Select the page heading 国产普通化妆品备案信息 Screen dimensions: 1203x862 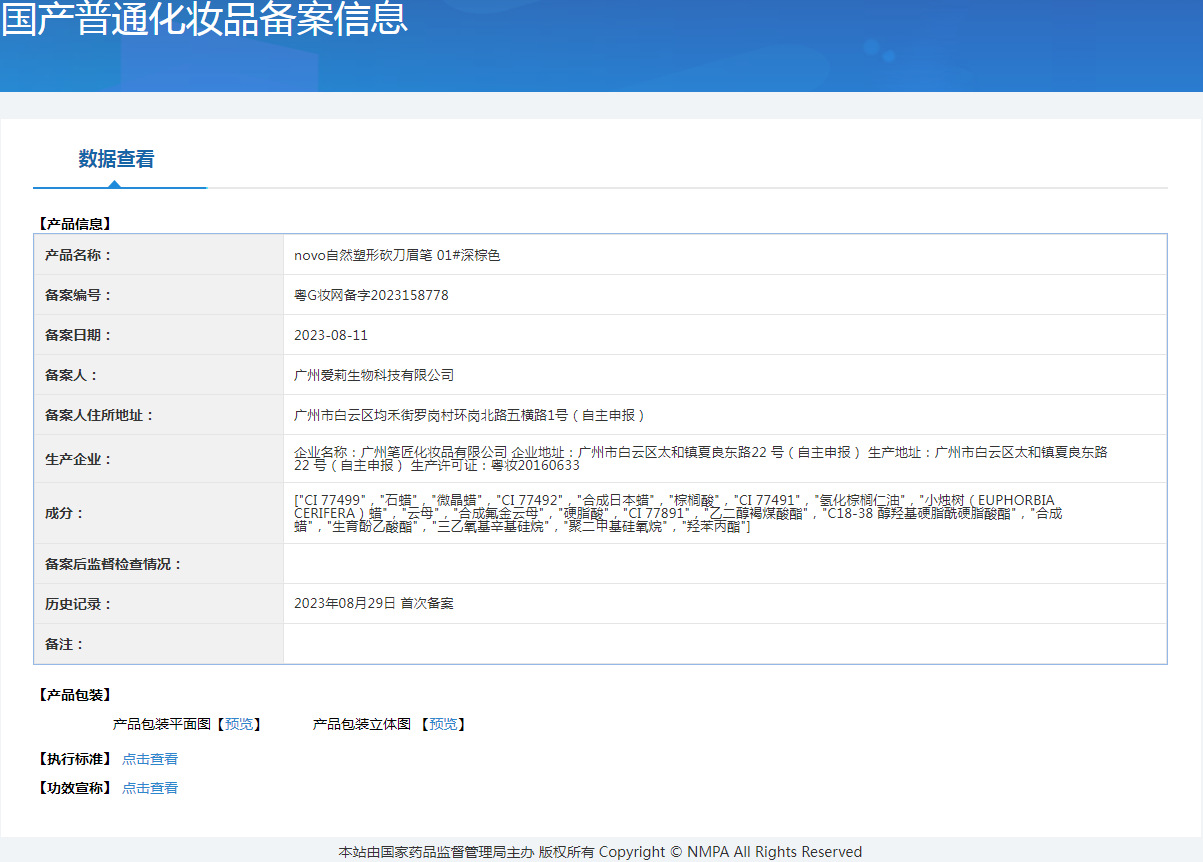(205, 18)
